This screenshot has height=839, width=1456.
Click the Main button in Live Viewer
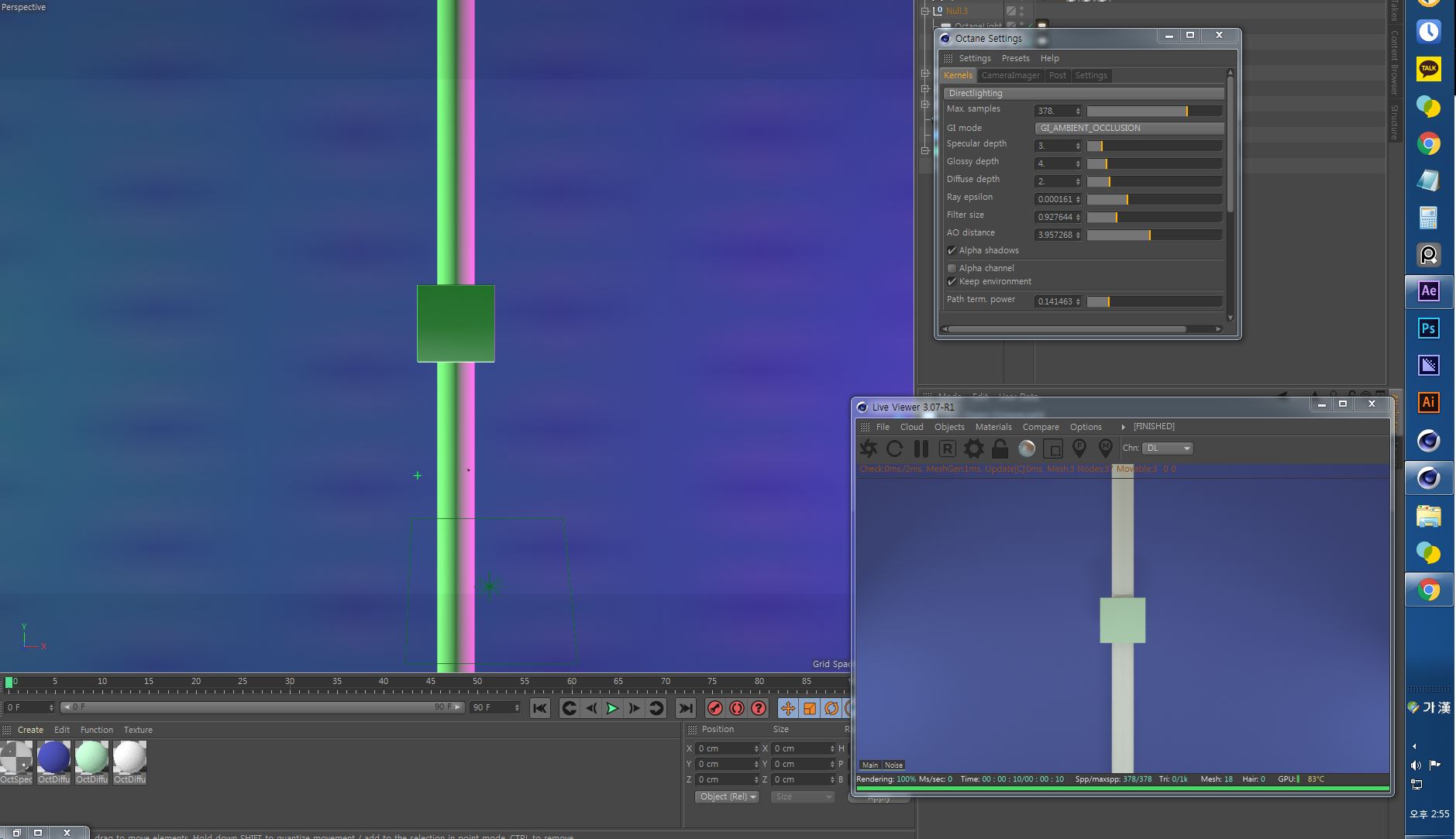coord(870,765)
